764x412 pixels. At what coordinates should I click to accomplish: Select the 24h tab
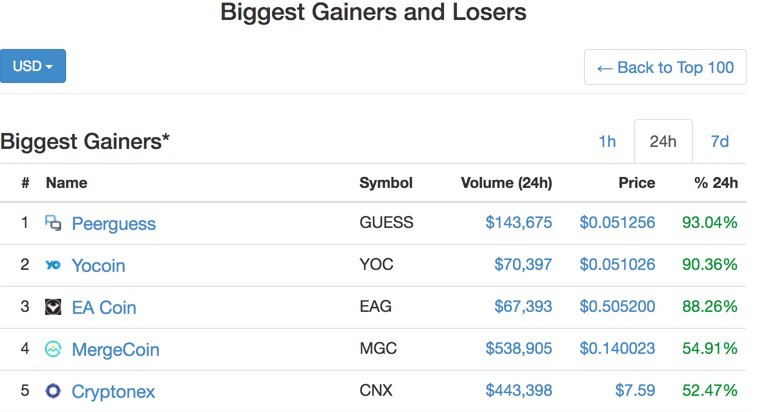(663, 142)
